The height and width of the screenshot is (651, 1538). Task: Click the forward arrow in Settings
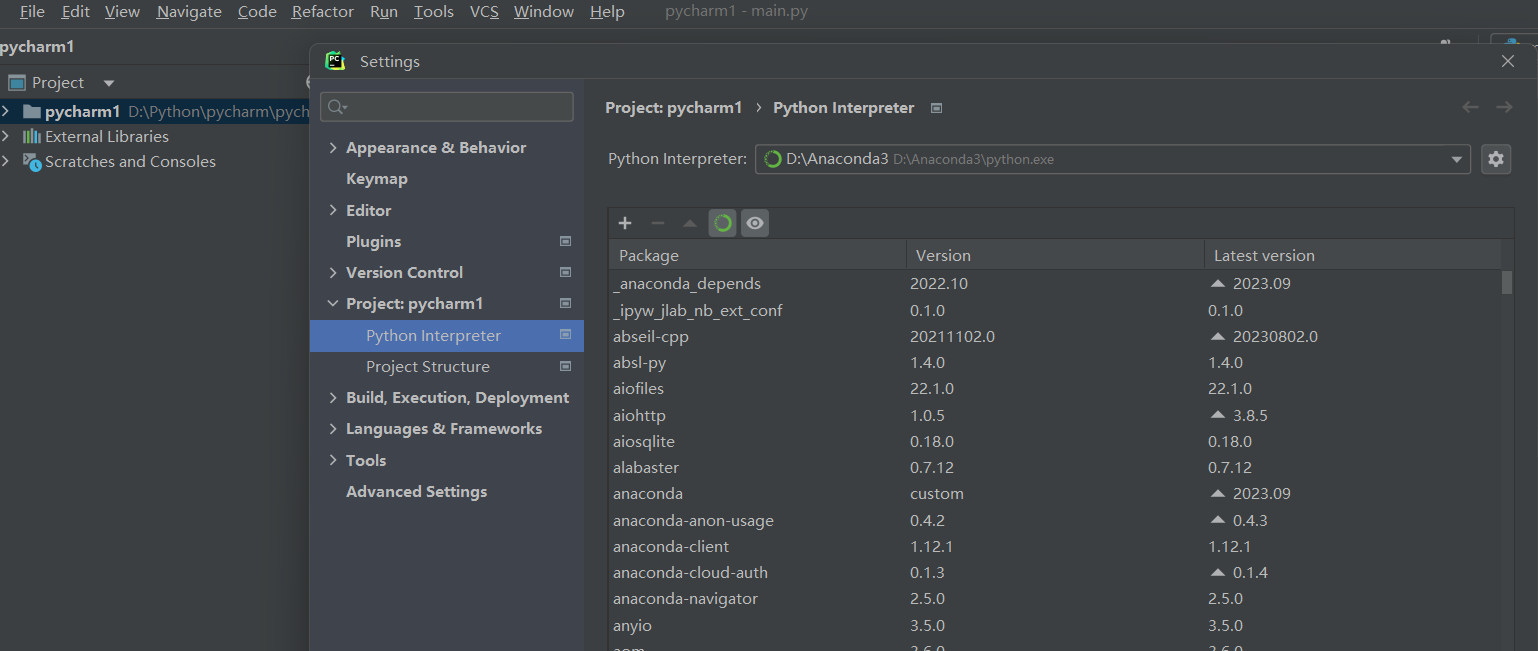coord(1504,107)
